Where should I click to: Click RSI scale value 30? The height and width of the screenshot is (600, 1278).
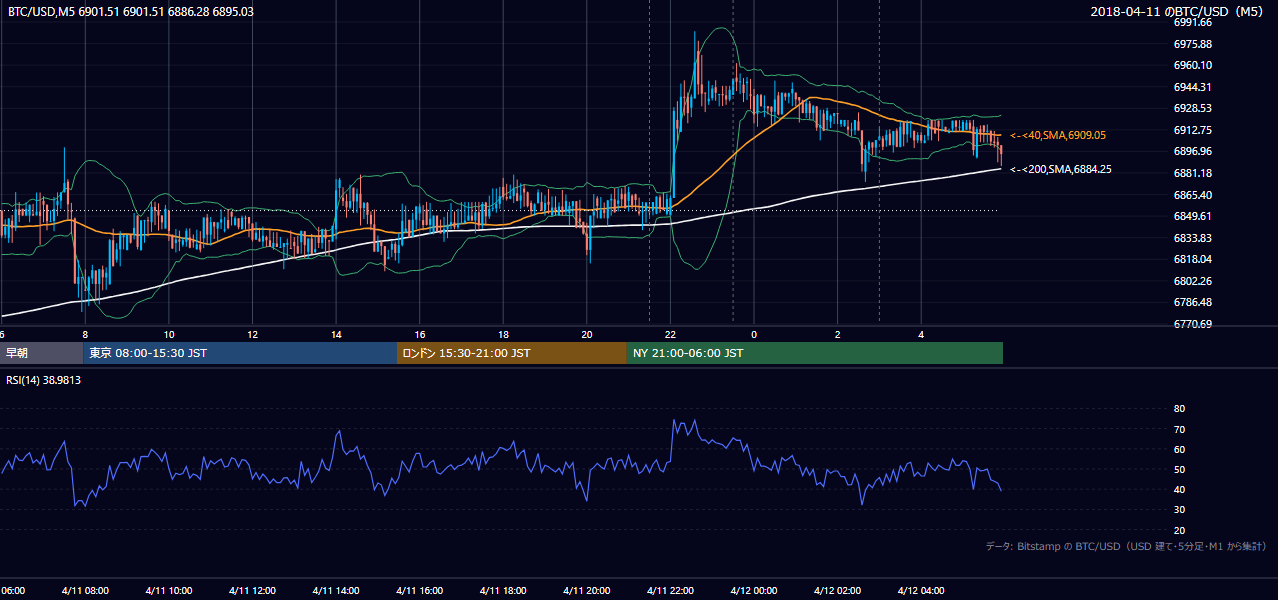[x=1179, y=510]
